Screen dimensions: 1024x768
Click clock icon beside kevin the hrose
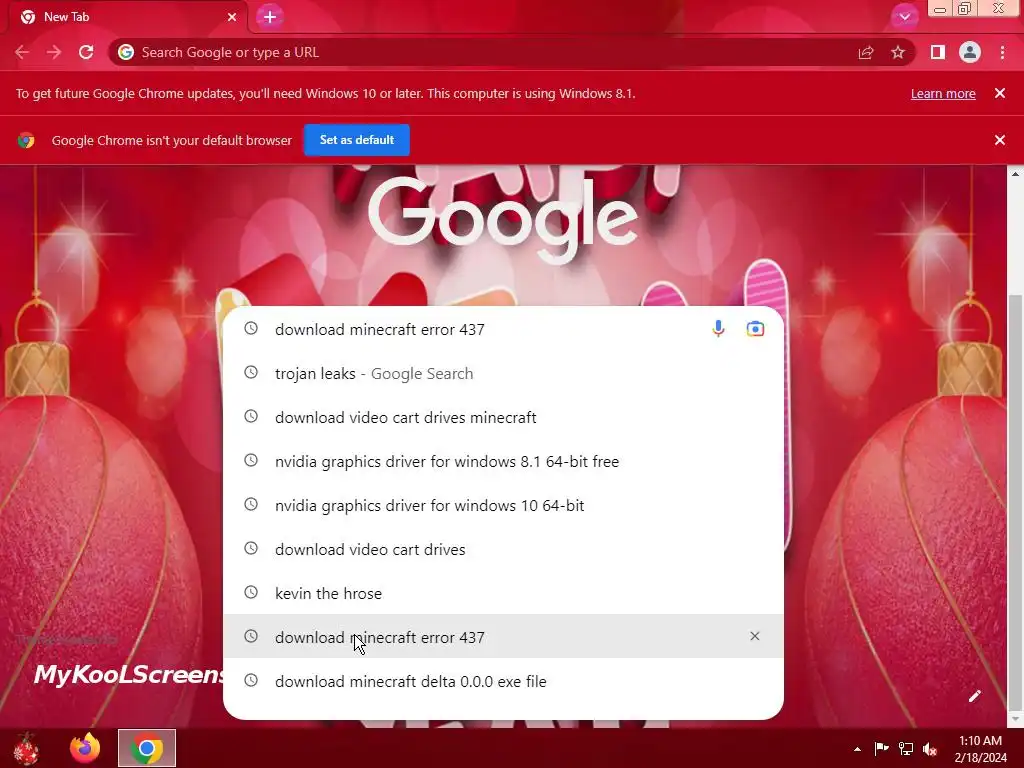(x=251, y=592)
